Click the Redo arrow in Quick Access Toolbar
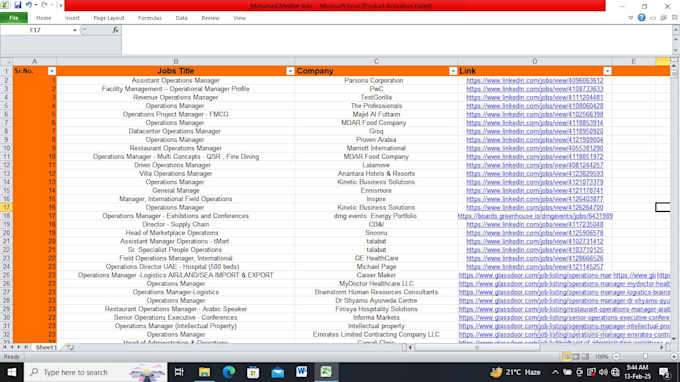This screenshot has width=680, height=382. pos(44,5)
